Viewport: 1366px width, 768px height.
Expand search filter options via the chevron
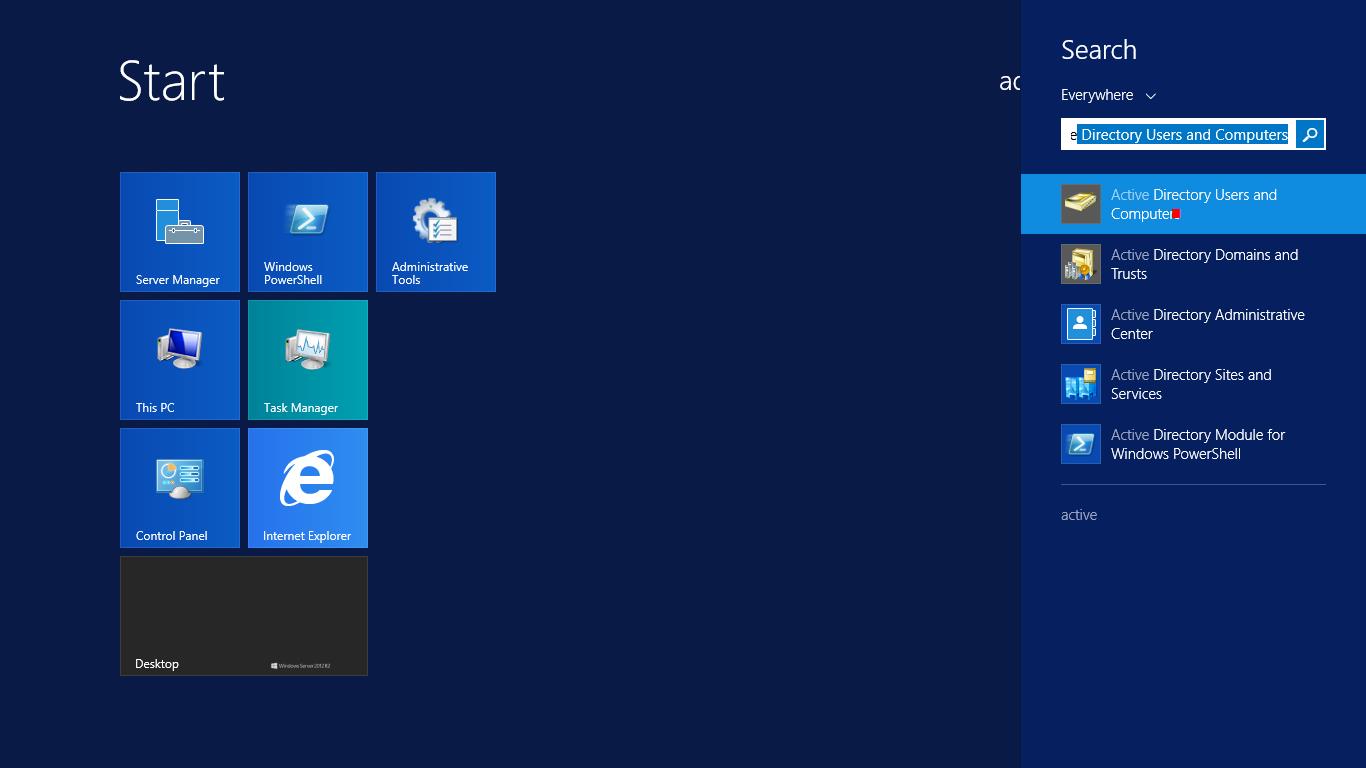click(1150, 96)
